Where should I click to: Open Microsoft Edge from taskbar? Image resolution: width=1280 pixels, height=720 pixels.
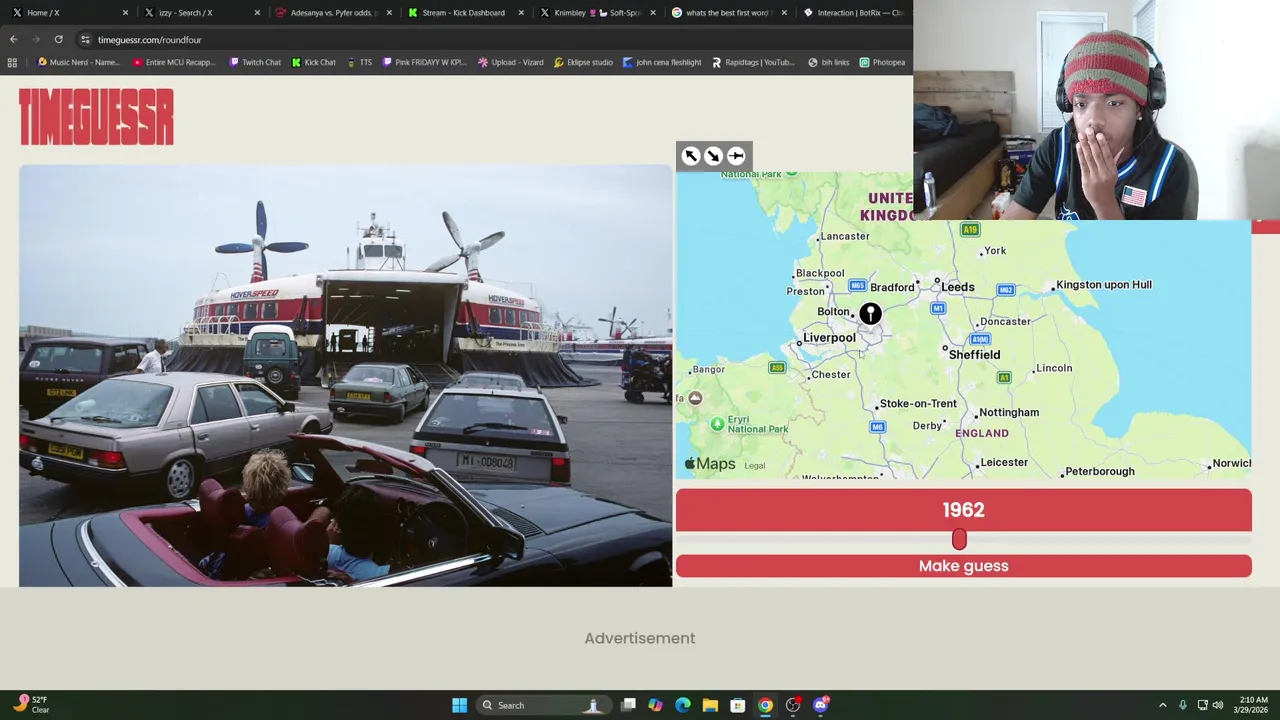click(683, 705)
